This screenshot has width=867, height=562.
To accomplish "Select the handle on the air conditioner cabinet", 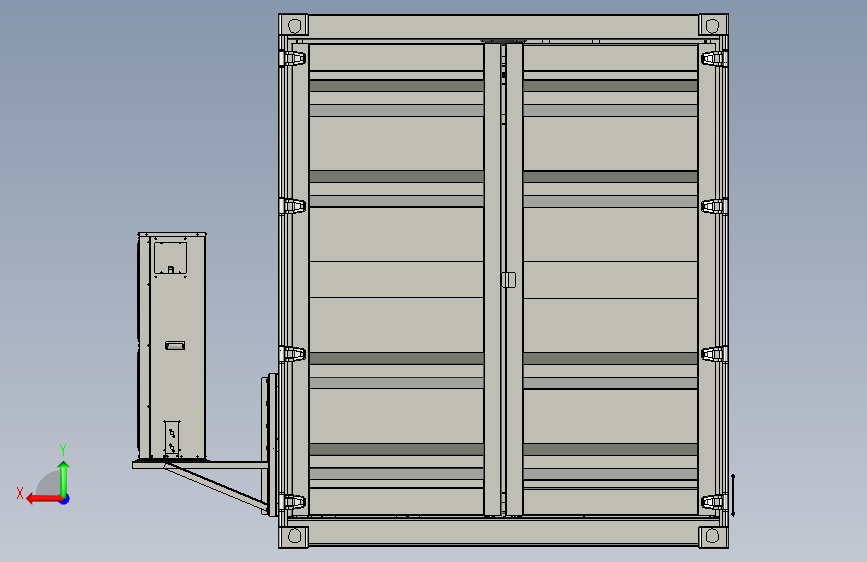I will coord(175,346).
